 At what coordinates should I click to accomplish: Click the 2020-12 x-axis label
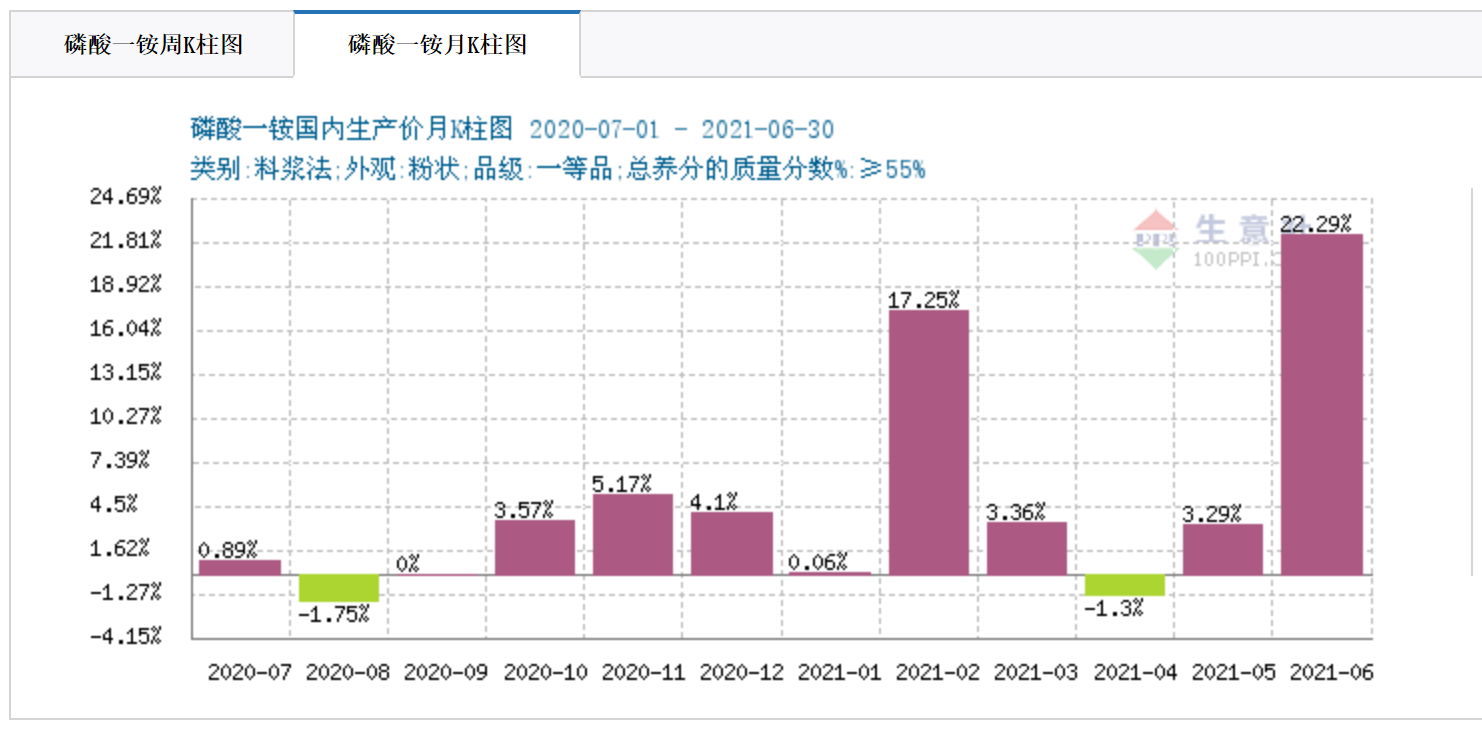(x=741, y=672)
